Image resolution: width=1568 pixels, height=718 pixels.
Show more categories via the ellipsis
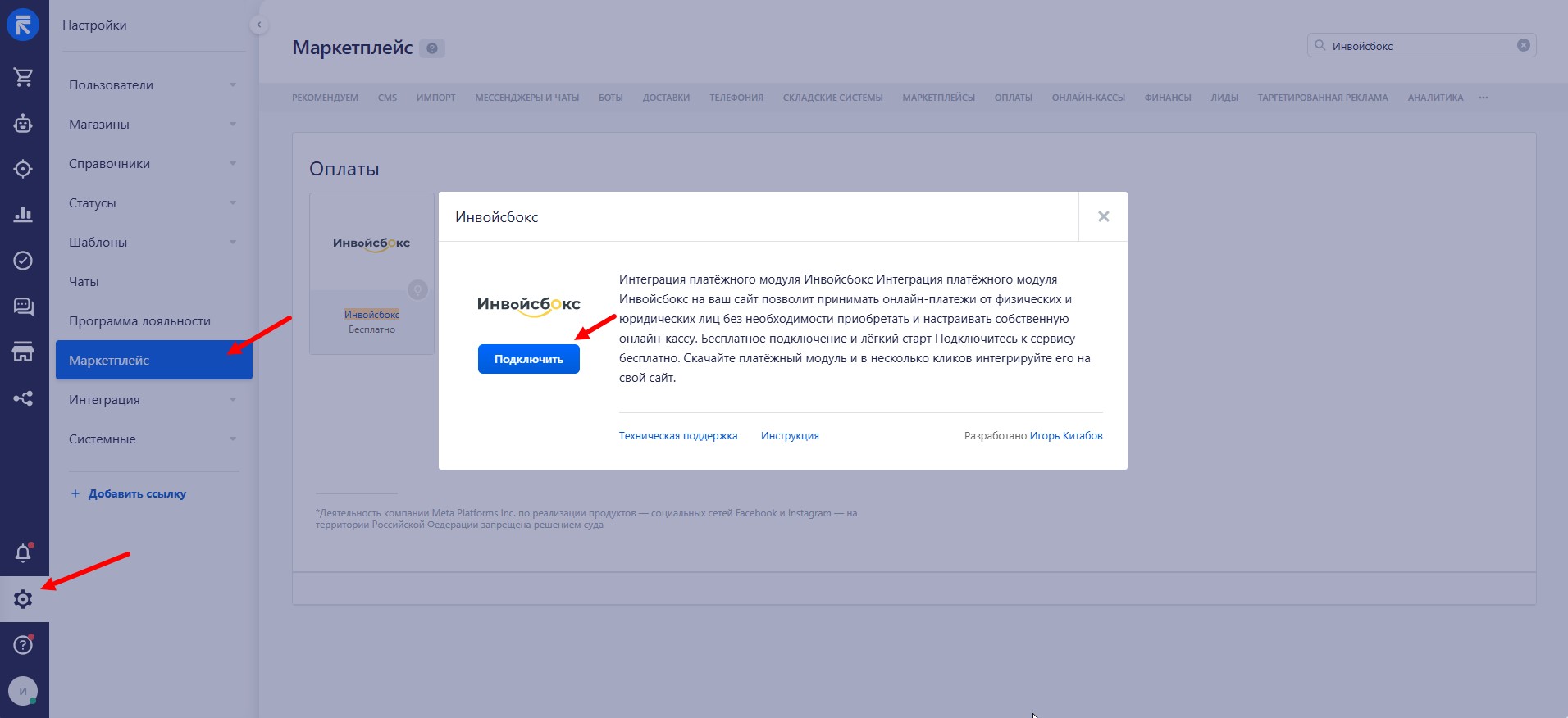pos(1484,98)
